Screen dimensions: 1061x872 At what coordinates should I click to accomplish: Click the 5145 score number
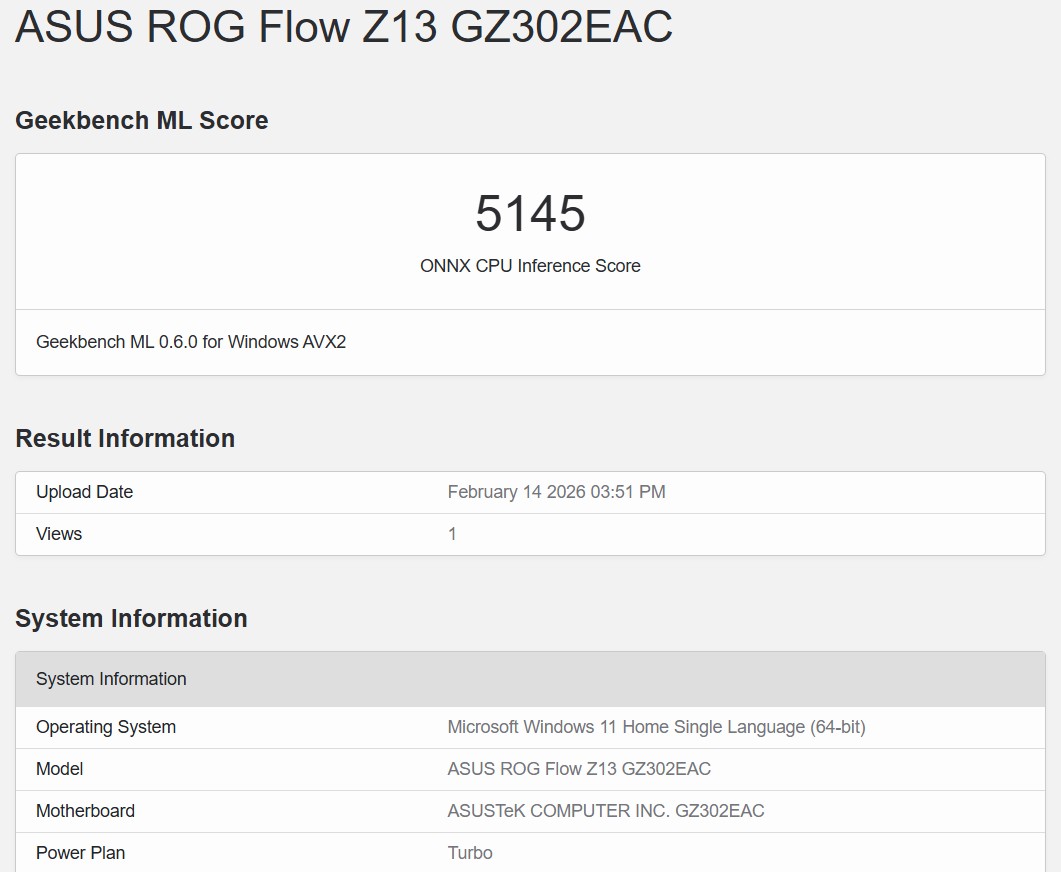530,213
